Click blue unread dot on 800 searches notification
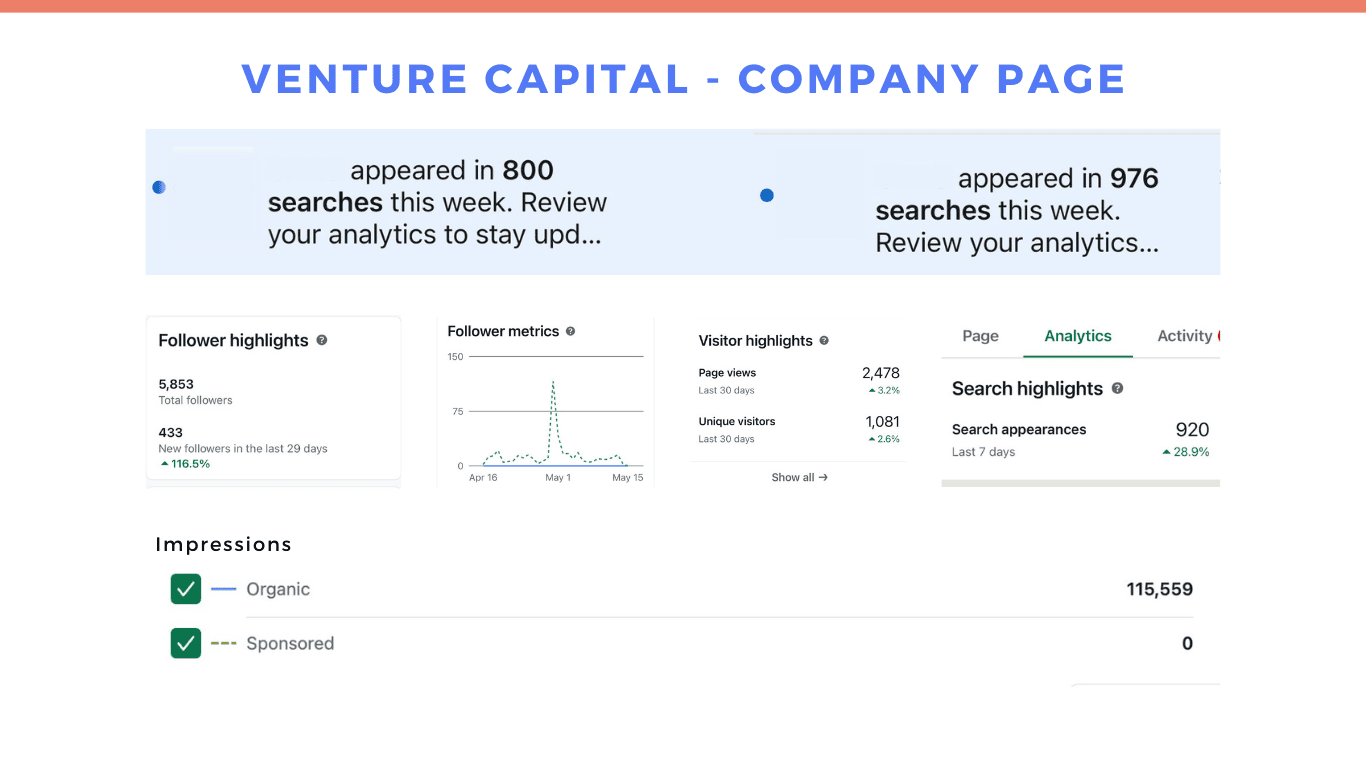 [159, 187]
